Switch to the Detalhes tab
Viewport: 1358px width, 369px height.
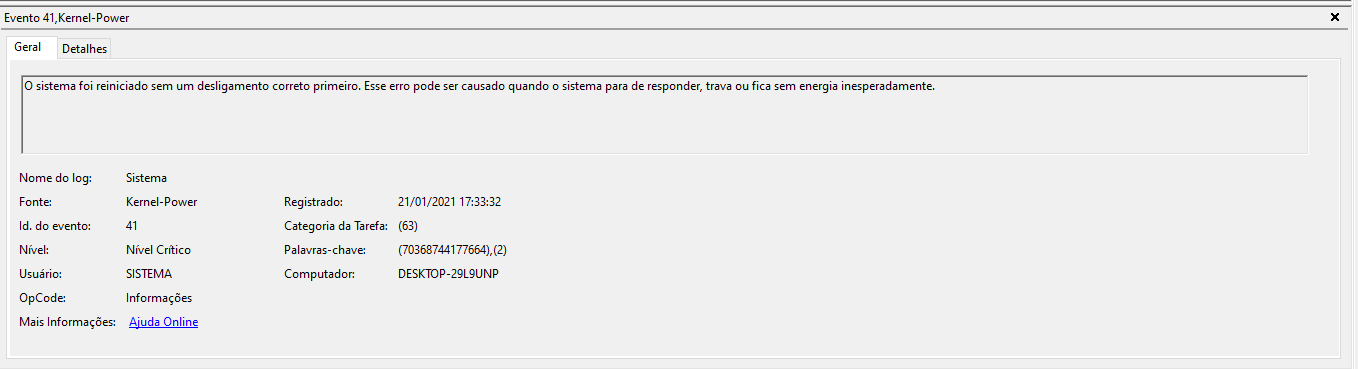click(x=84, y=49)
